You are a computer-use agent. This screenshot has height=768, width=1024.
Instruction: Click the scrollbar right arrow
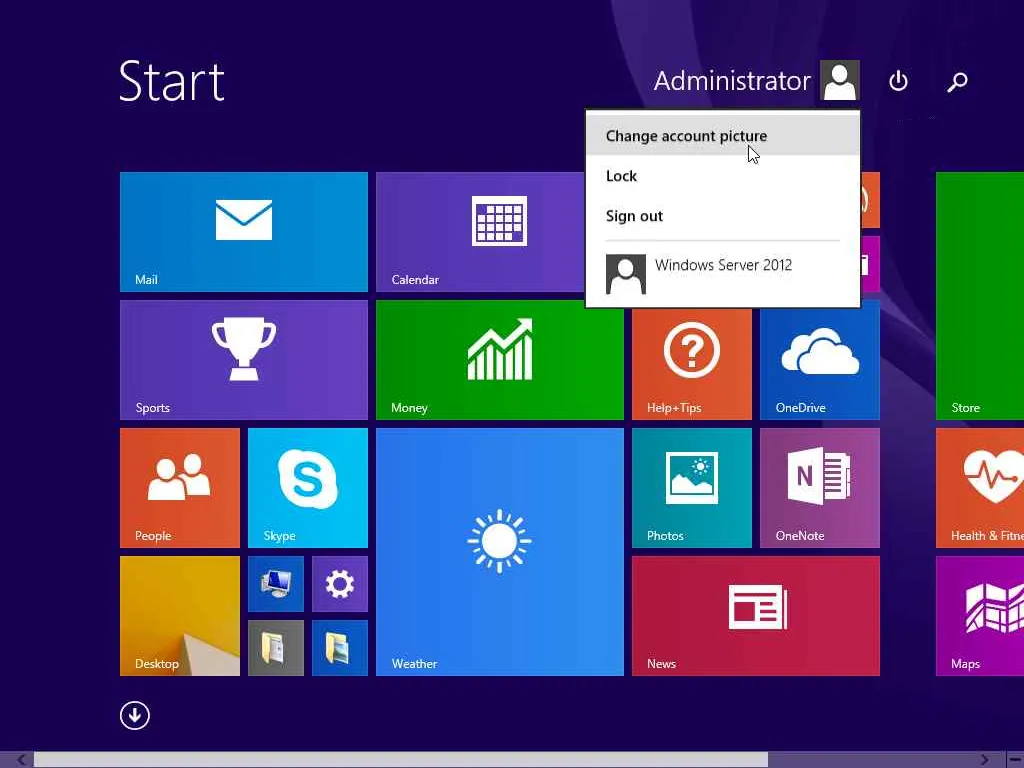tap(984, 760)
